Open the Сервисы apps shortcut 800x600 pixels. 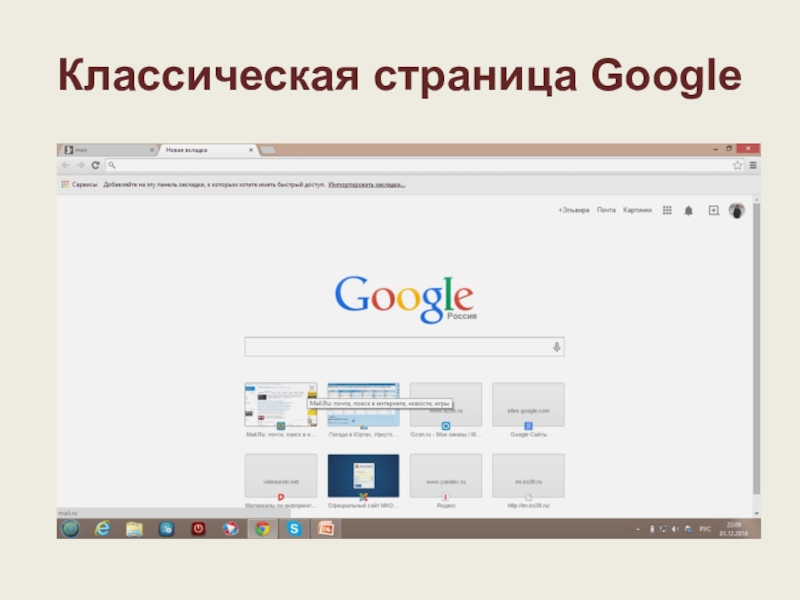click(79, 185)
